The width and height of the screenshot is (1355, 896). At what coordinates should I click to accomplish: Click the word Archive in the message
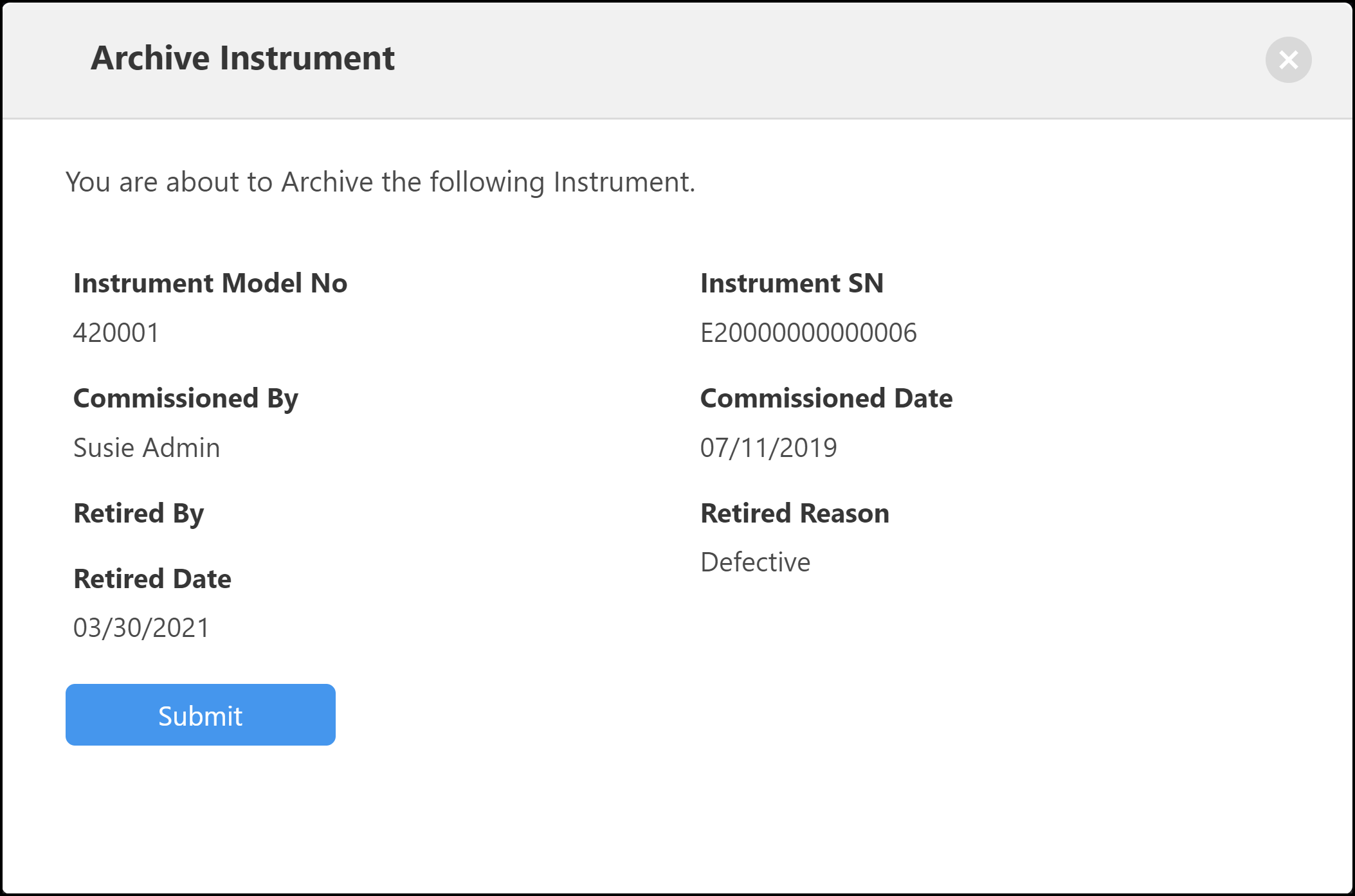coord(327,182)
